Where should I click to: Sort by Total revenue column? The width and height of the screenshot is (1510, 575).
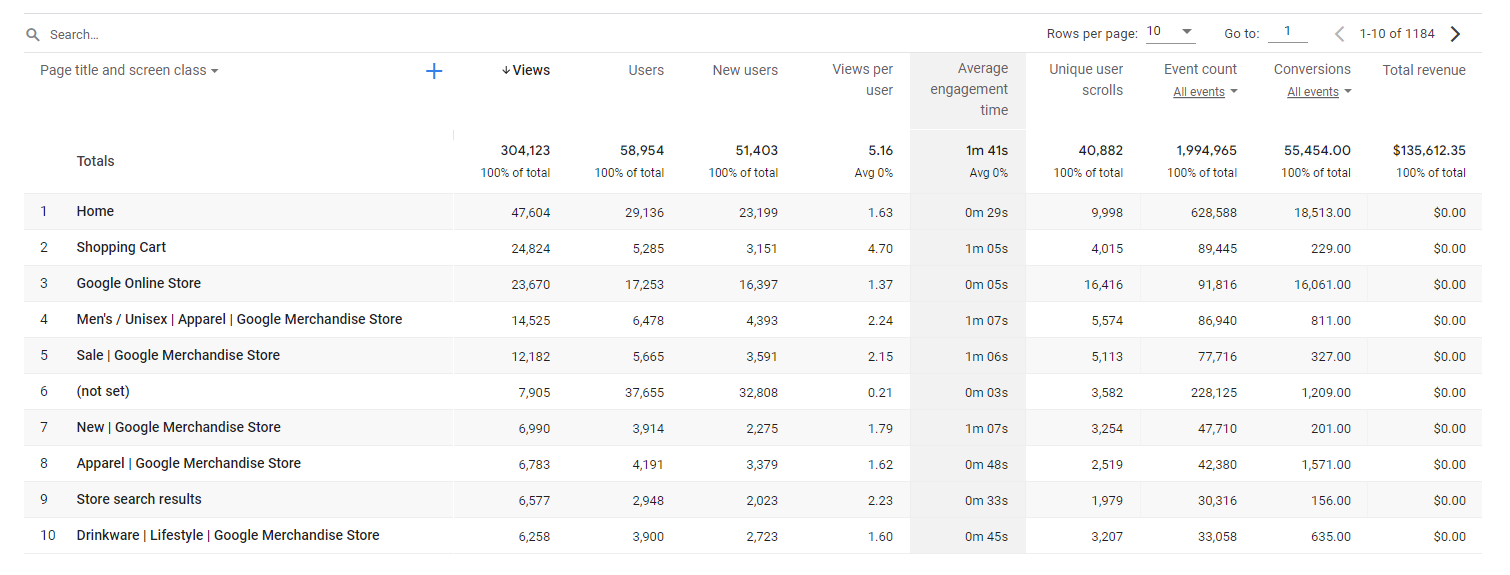1424,70
